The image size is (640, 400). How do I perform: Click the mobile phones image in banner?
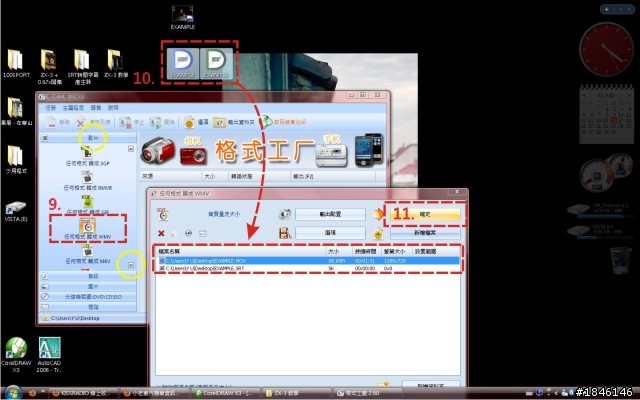[x=369, y=149]
